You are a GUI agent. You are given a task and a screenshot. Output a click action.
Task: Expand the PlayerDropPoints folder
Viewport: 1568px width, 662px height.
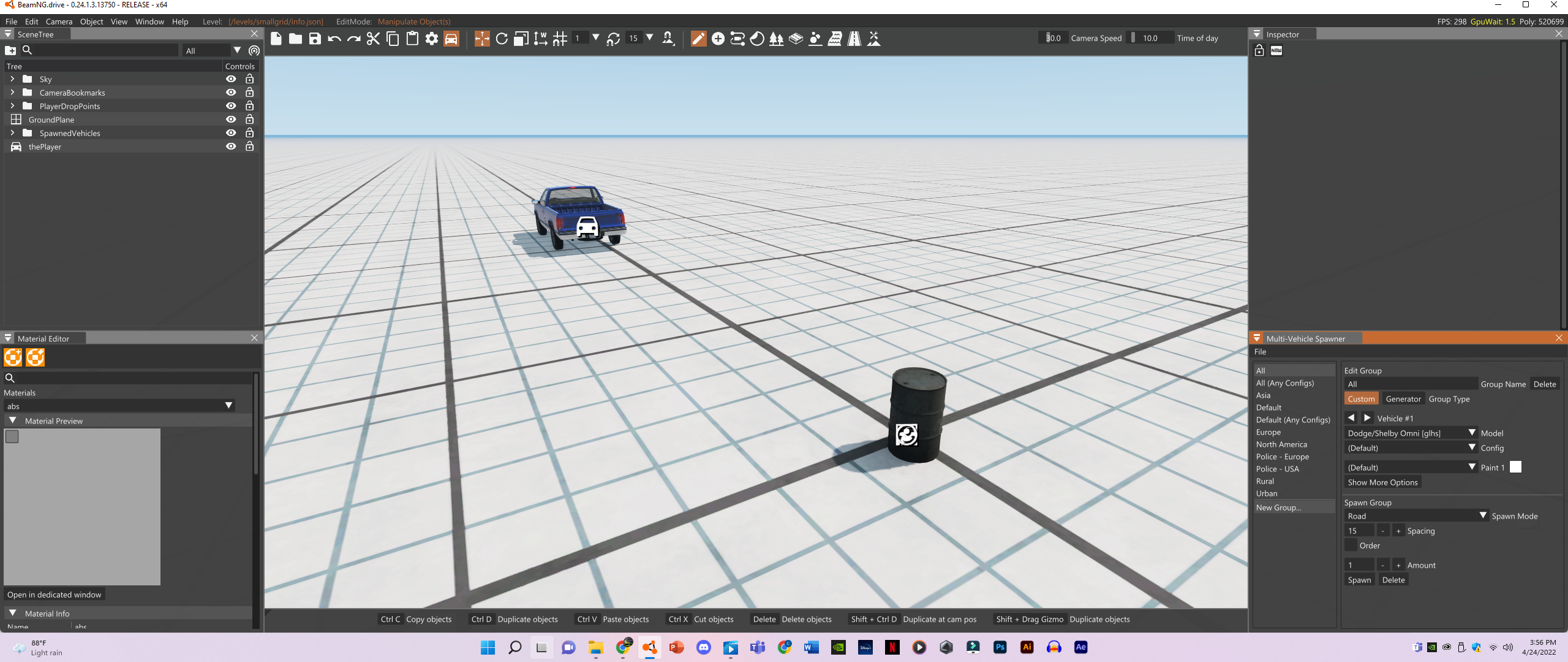[x=12, y=106]
